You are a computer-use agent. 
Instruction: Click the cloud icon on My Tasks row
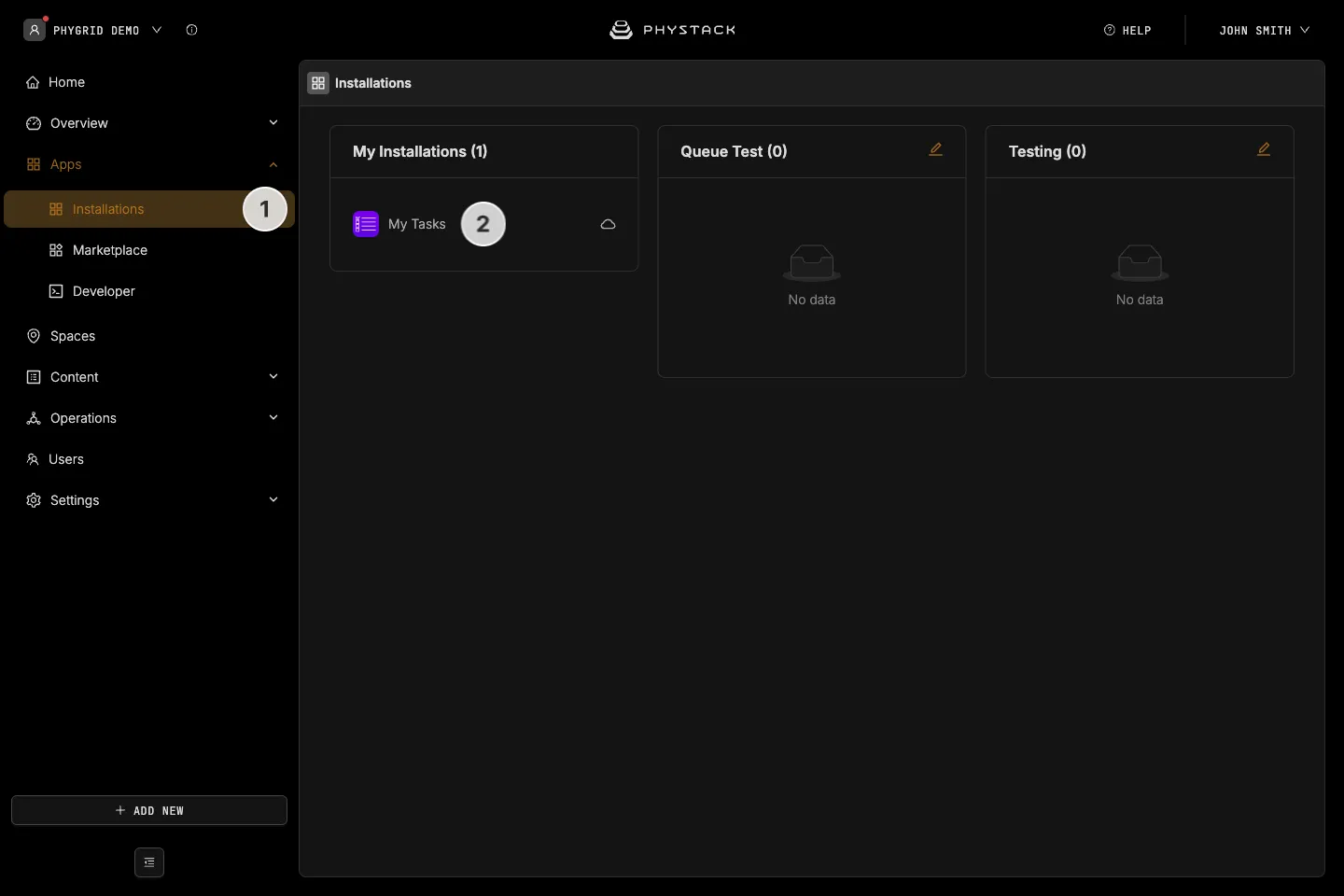pyautogui.click(x=608, y=224)
